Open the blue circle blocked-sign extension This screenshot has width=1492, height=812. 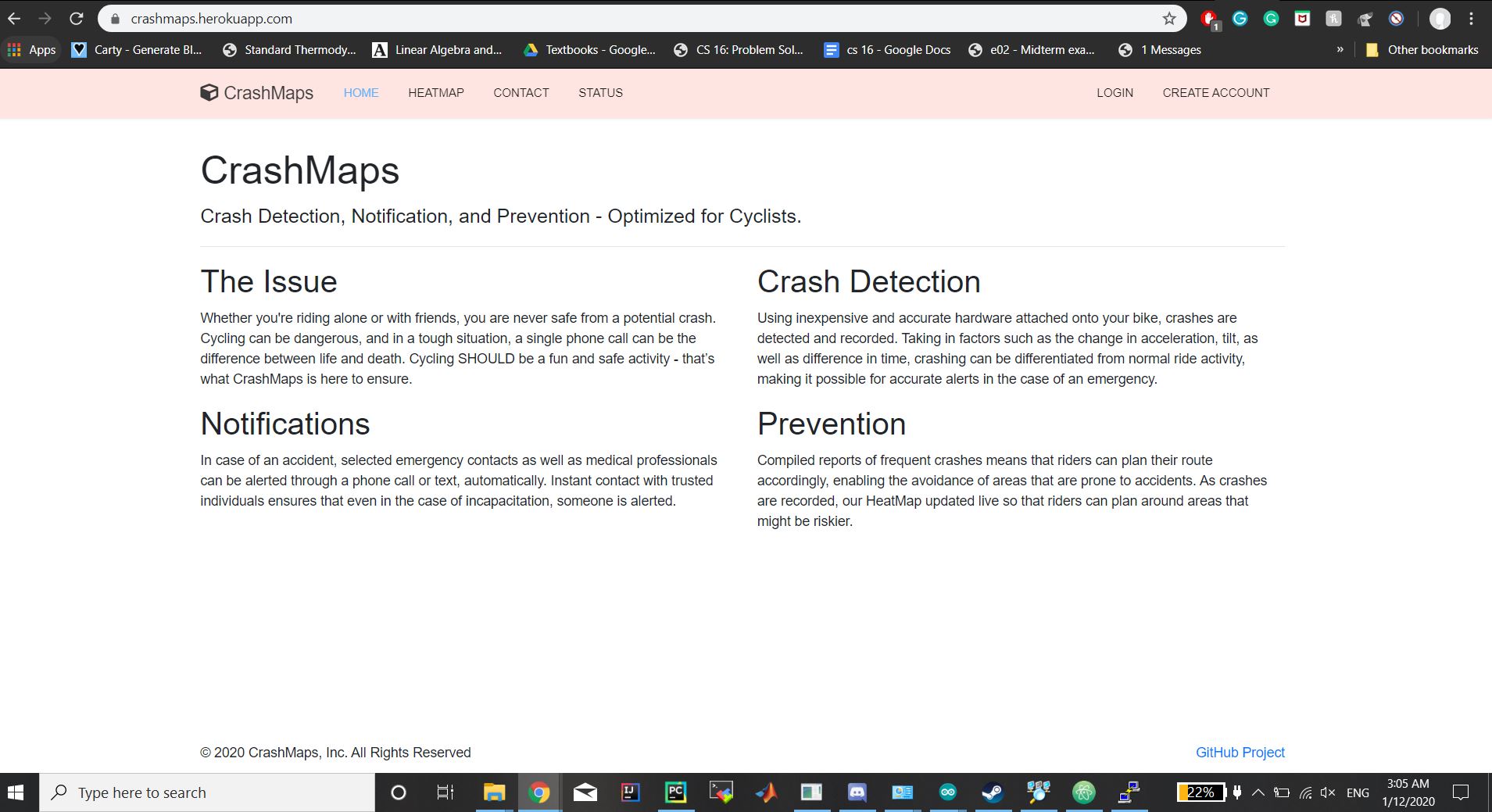1397,19
